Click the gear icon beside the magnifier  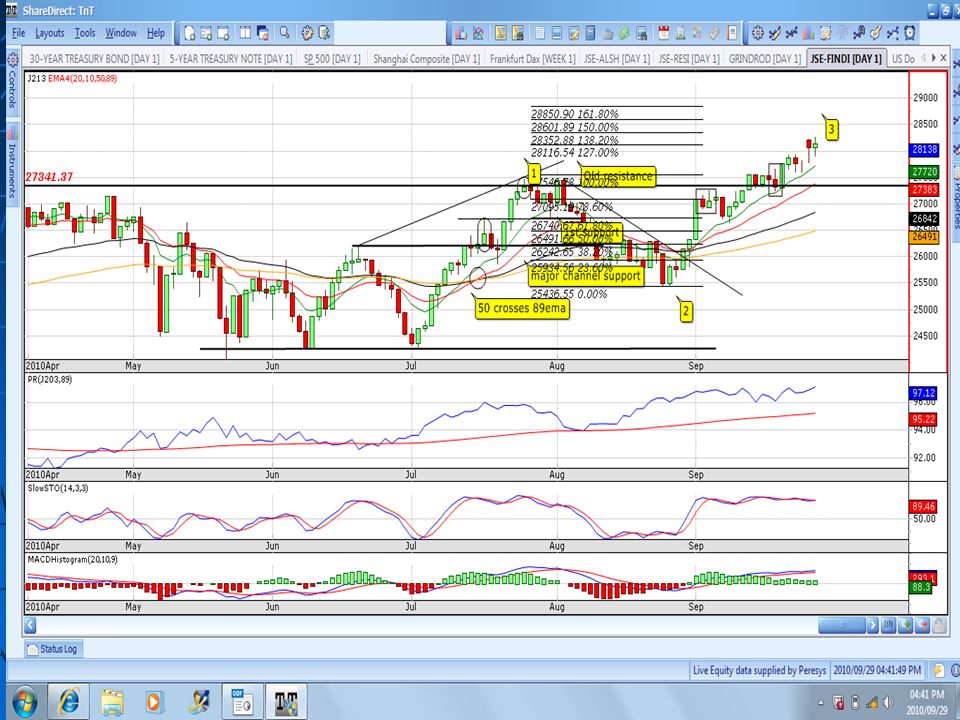click(307, 33)
